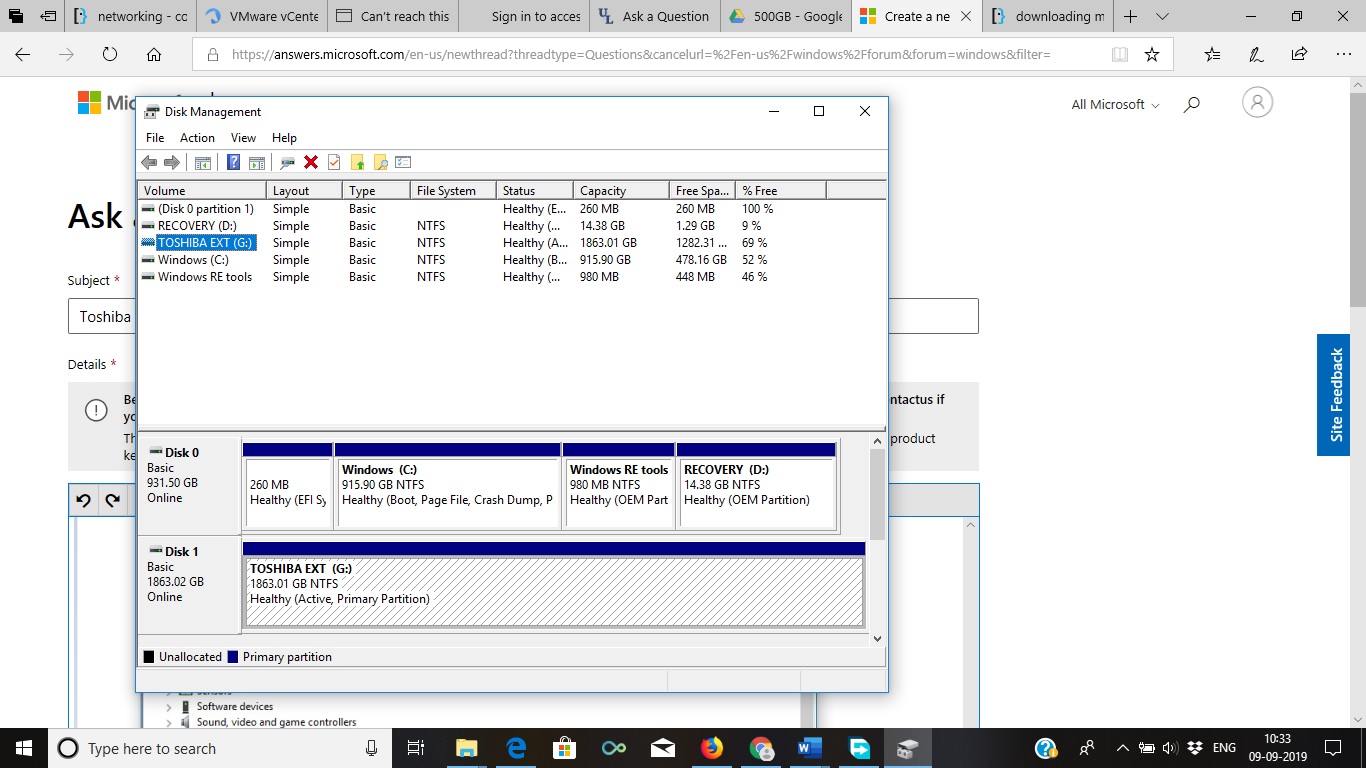Image resolution: width=1366 pixels, height=768 pixels.
Task: Show hidden tray icons chevron
Action: click(x=1123, y=748)
